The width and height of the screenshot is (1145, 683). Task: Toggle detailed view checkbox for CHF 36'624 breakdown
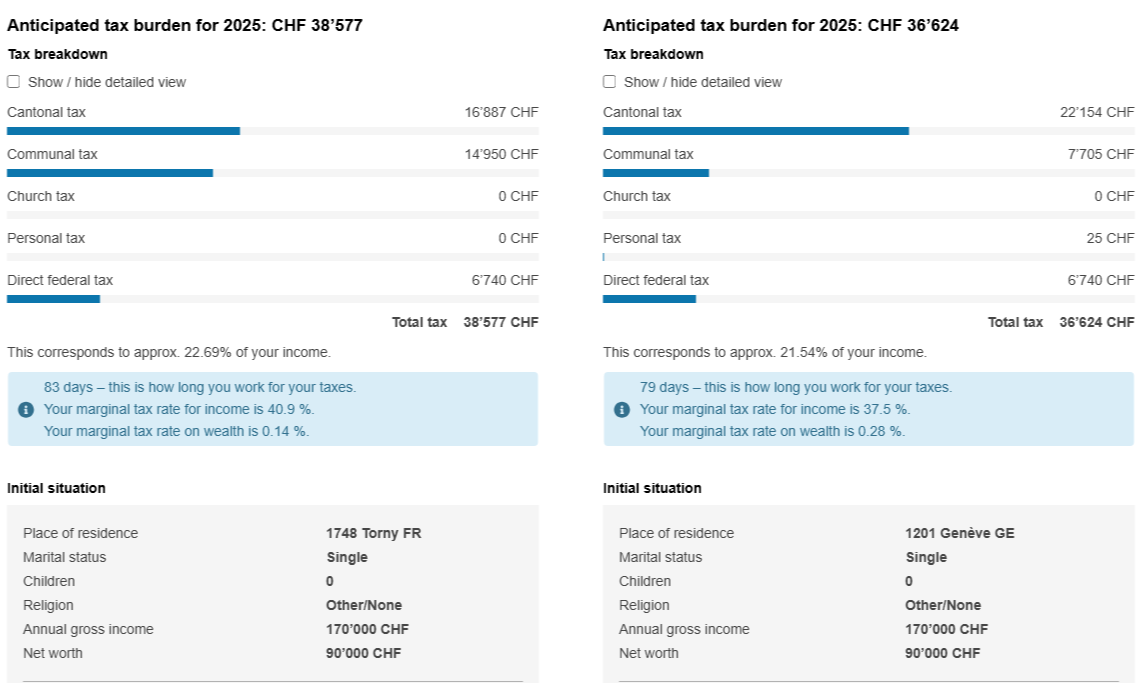[610, 82]
